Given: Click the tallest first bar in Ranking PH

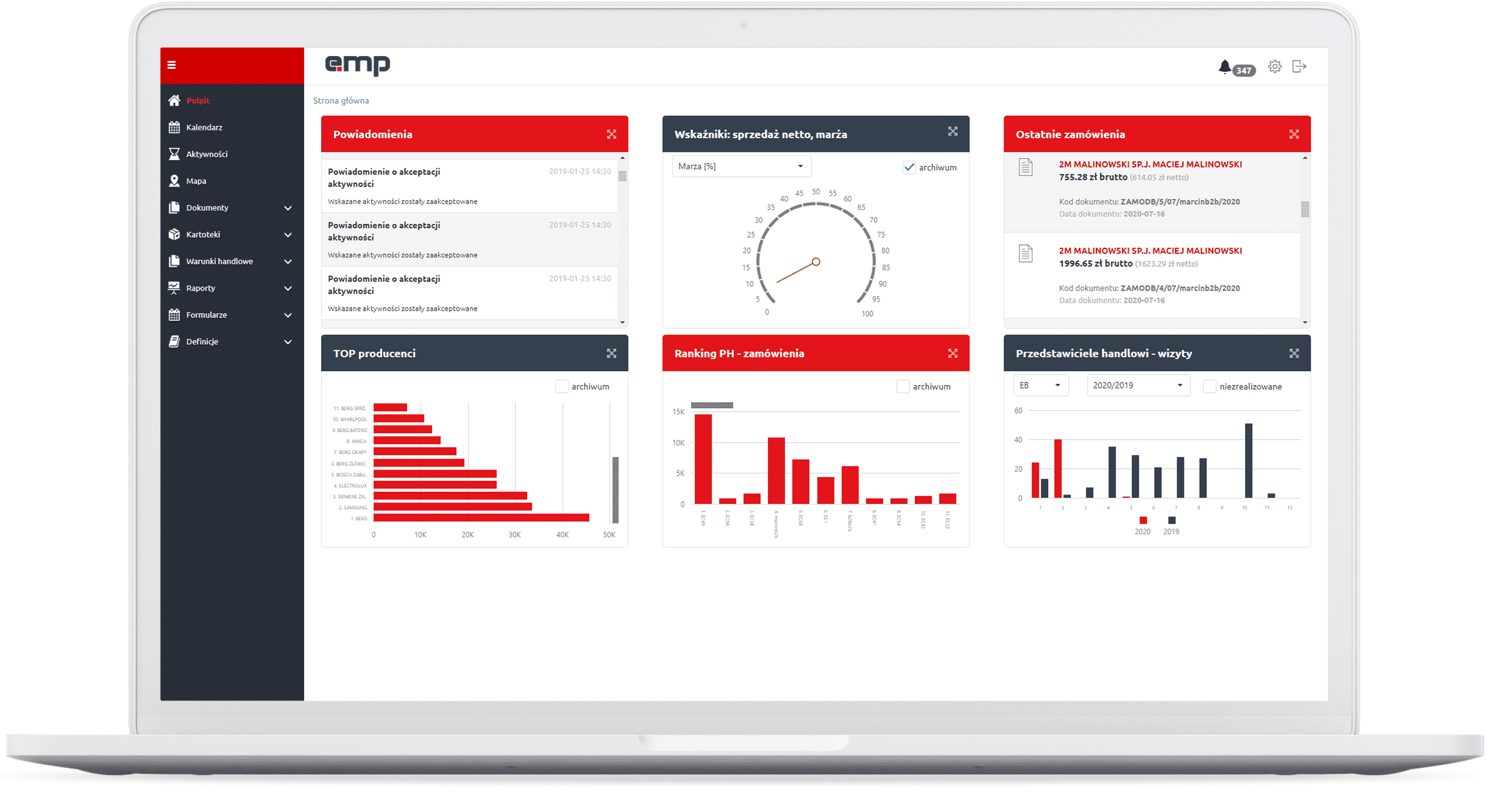Looking at the screenshot, I should click(703, 459).
